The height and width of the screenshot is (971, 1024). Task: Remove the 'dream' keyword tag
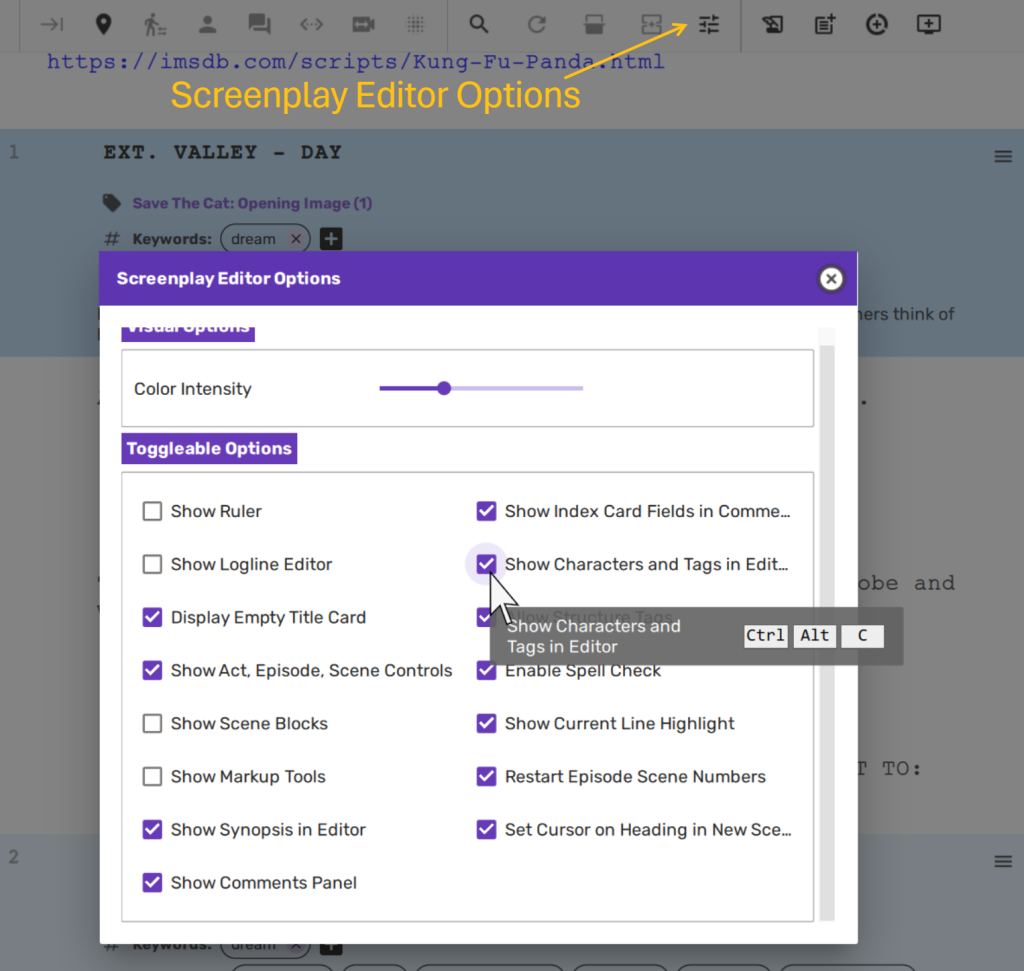pyautogui.click(x=295, y=239)
